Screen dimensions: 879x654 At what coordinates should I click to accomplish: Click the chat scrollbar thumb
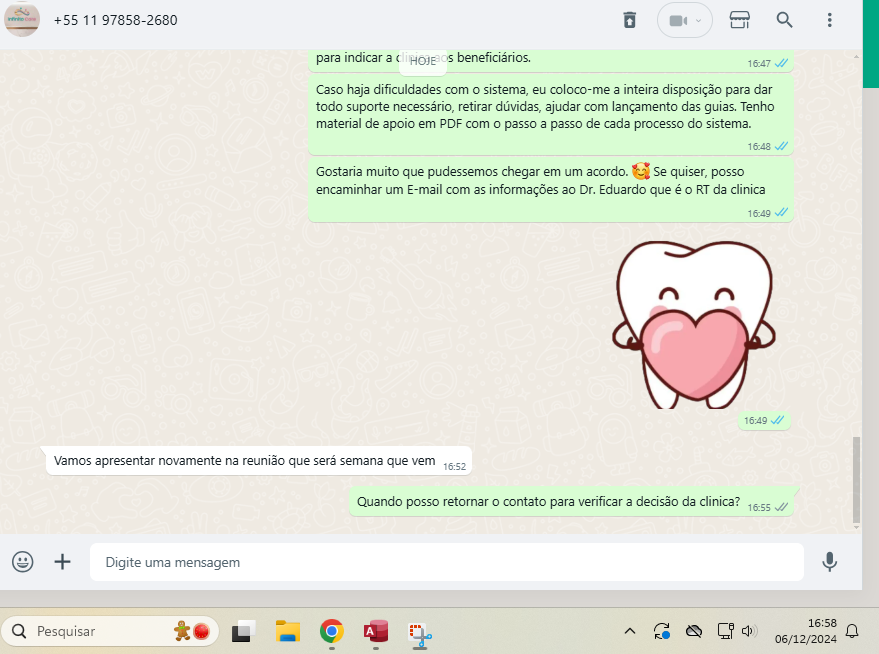(856, 480)
